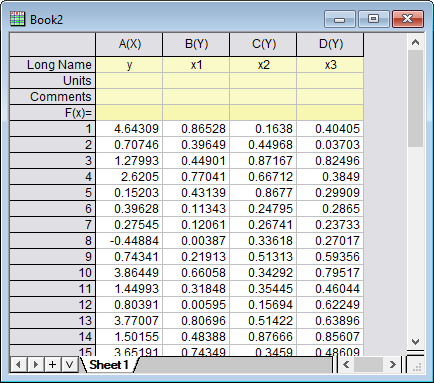
Task: Click vertical scrollbar down arrow
Action: pyautogui.click(x=415, y=342)
